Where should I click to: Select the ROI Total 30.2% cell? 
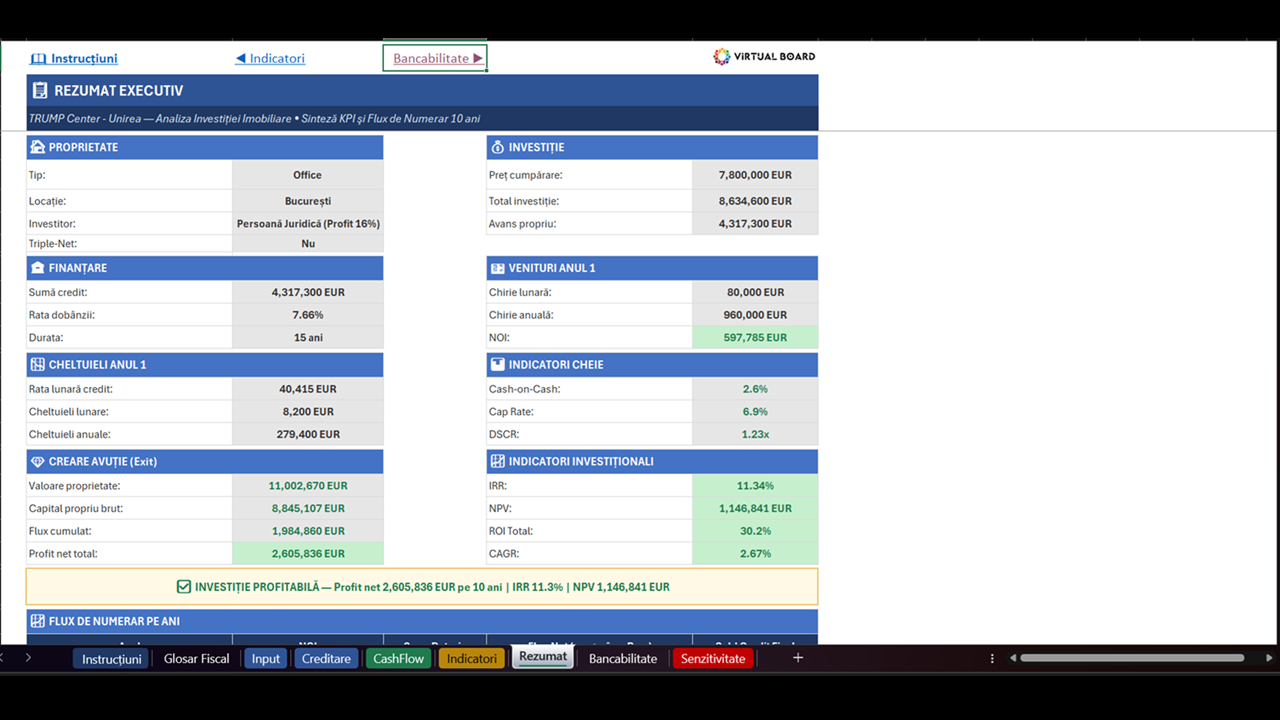[755, 531]
